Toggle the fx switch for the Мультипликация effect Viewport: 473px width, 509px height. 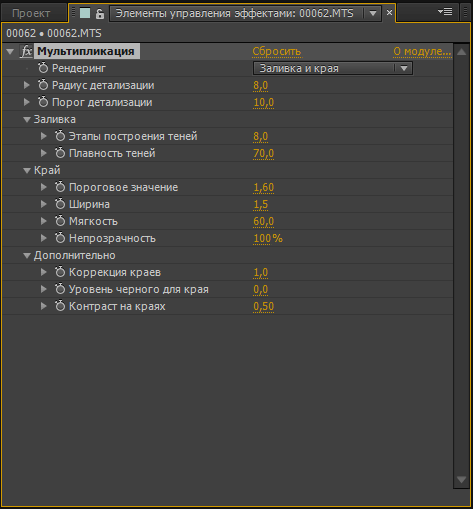(x=26, y=51)
